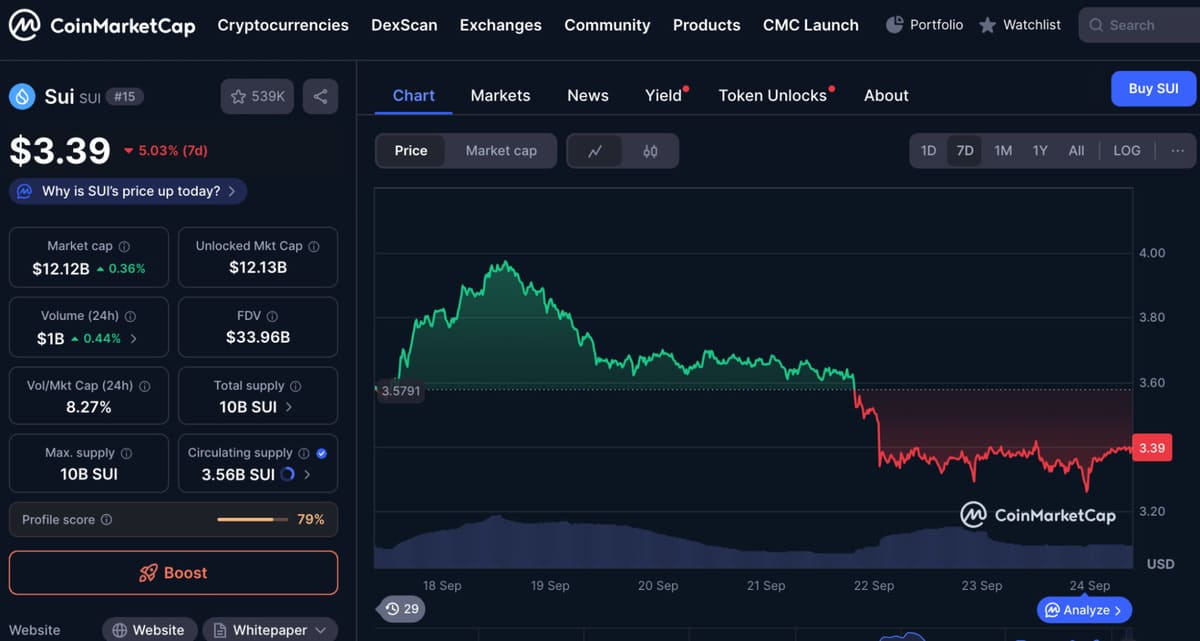Click the Max. supply info icon
Viewport: 1200px width, 641px height.
(126, 453)
